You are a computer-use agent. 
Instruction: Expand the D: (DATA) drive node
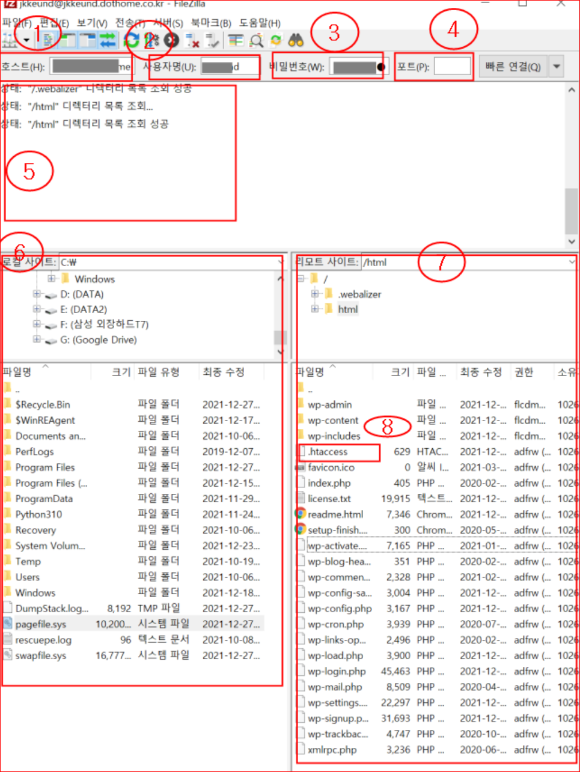(36, 294)
